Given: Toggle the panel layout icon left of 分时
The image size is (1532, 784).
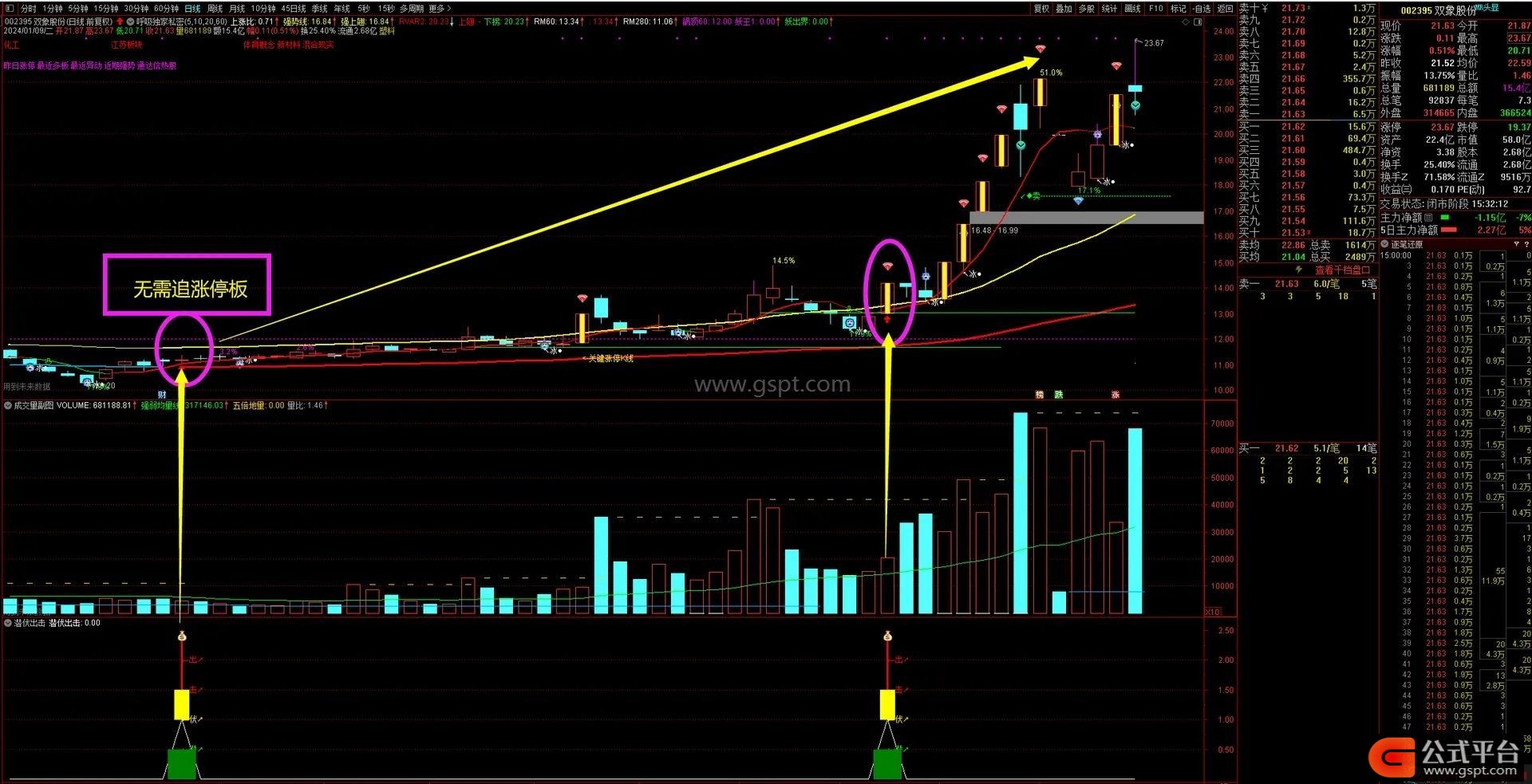Looking at the screenshot, I should [9, 9].
